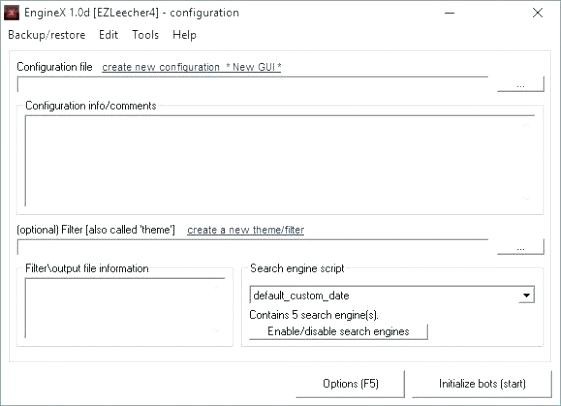
Task: Click Initialize bots (start) button
Action: coord(482,384)
